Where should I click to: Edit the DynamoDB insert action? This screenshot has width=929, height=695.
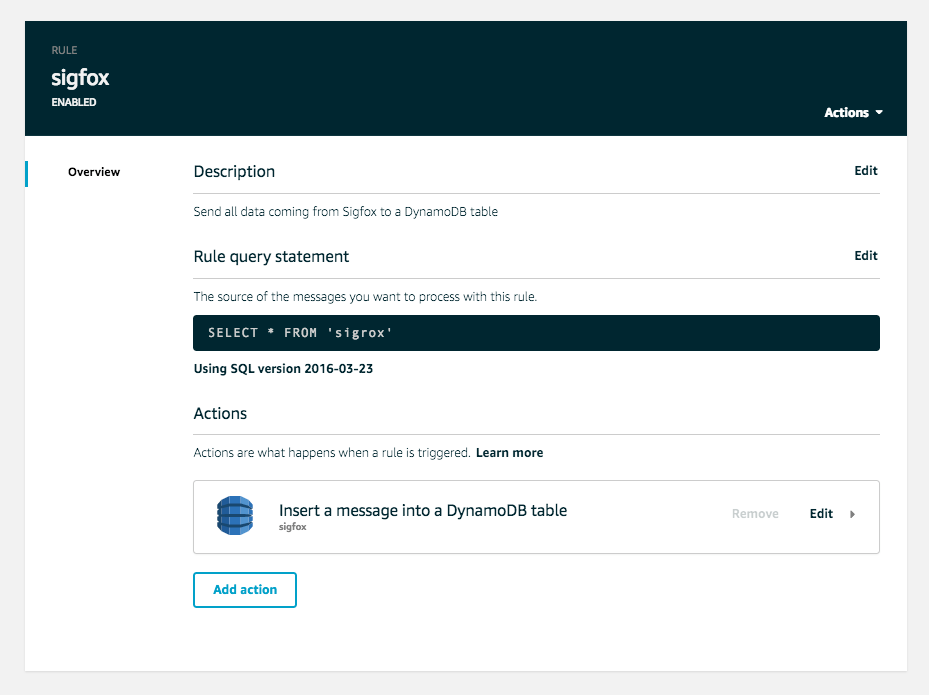click(x=819, y=513)
